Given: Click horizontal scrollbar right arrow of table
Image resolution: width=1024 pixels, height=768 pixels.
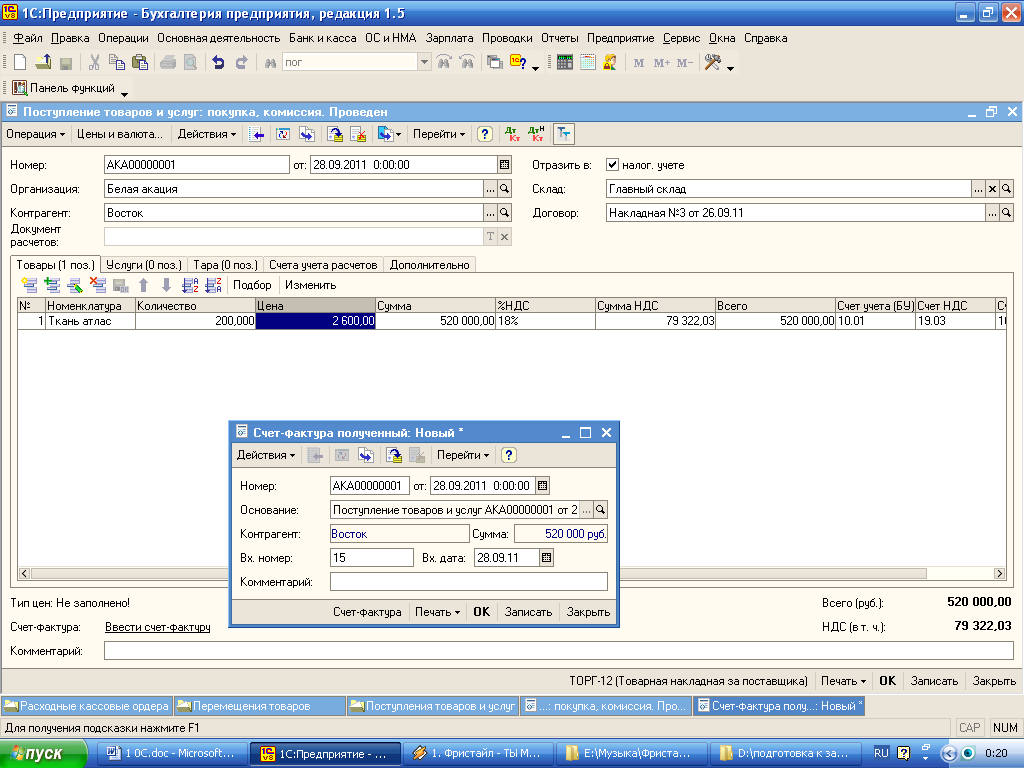Looking at the screenshot, I should [x=999, y=573].
